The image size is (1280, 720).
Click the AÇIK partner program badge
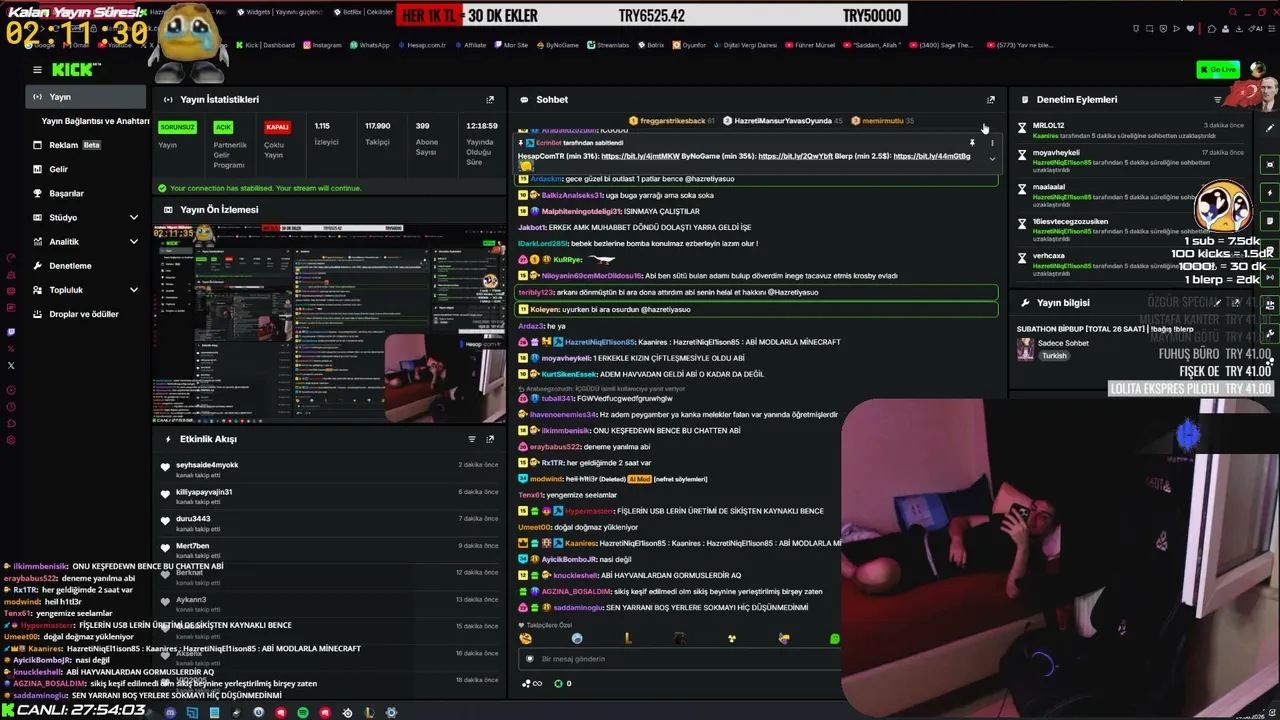tap(223, 127)
